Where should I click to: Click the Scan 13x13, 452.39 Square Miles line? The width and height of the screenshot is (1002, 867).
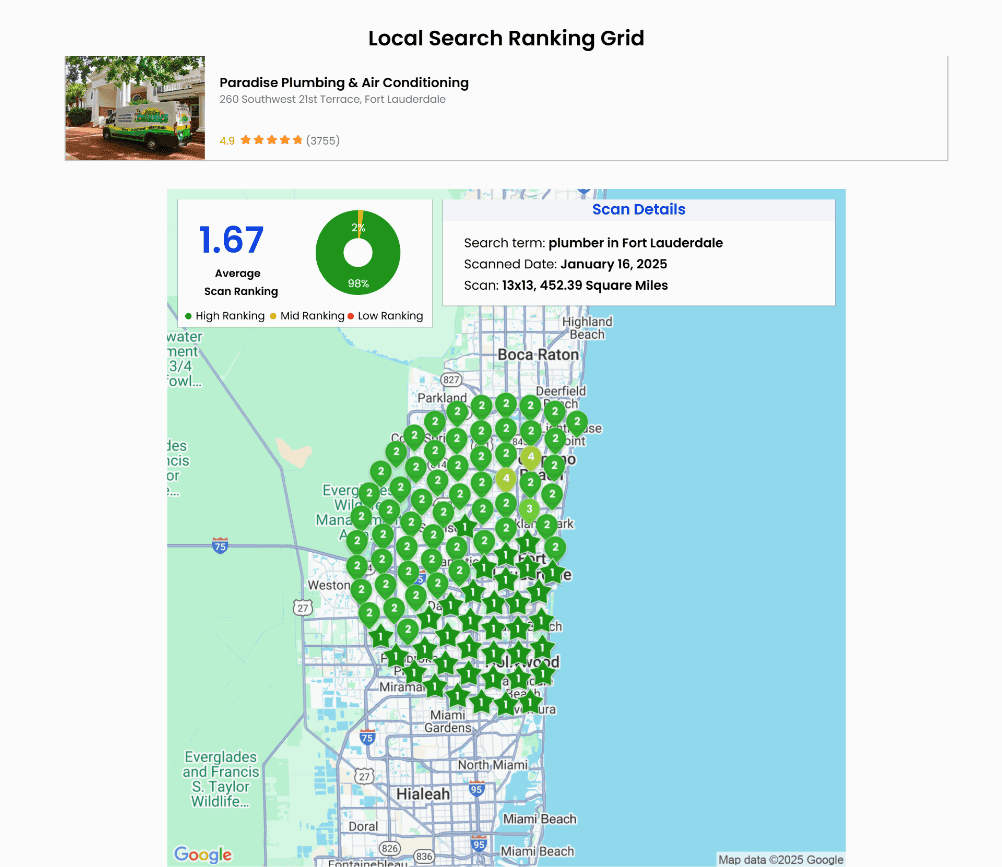click(x=566, y=285)
